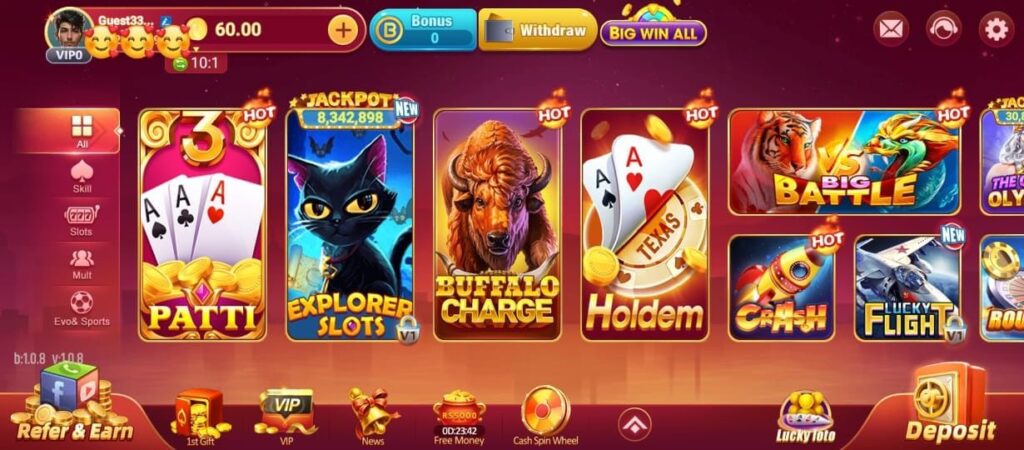This screenshot has height=450, width=1024.
Task: Open the Crash rocket game
Action: click(781, 288)
